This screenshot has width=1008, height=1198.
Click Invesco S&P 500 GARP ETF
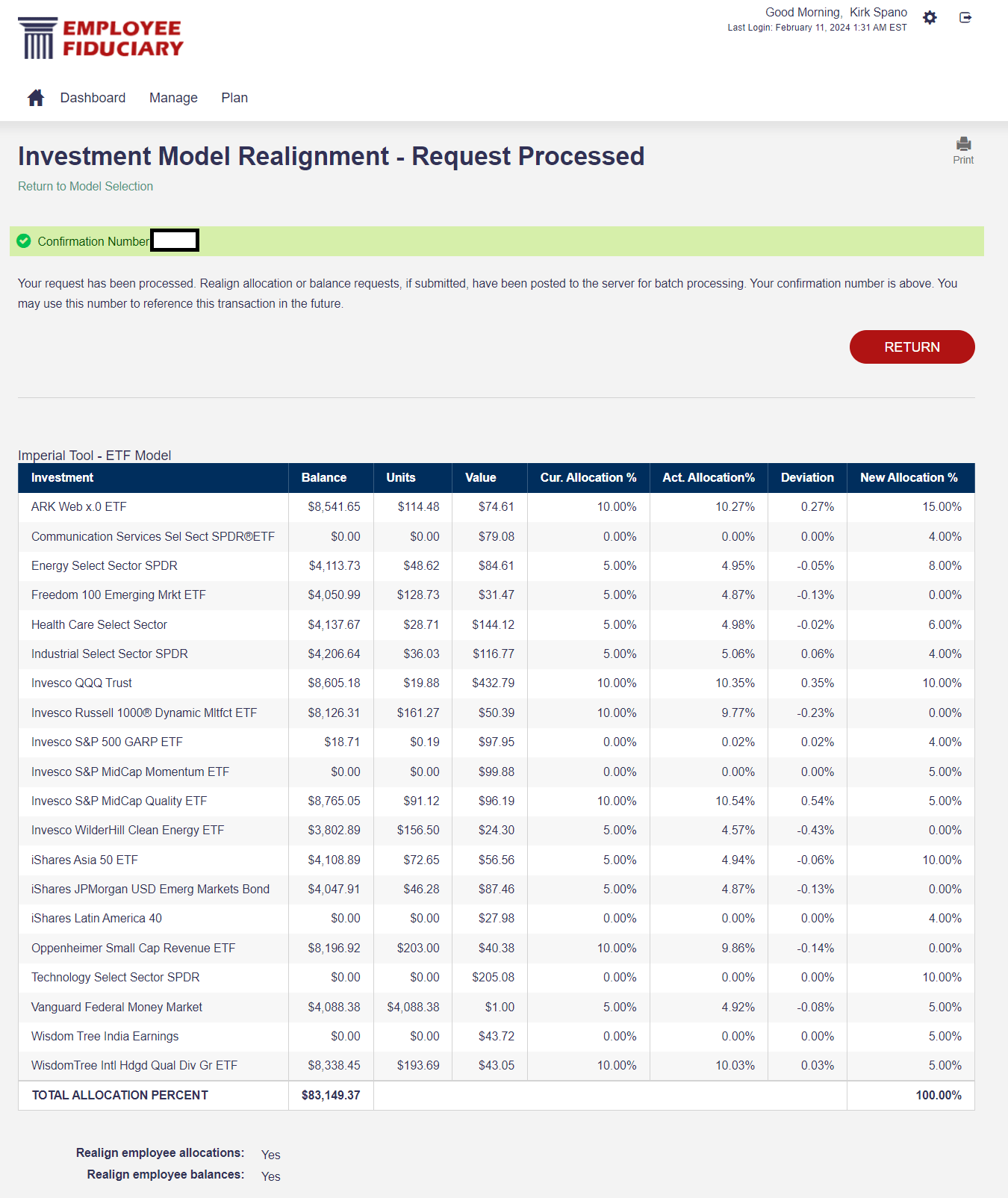[x=107, y=742]
